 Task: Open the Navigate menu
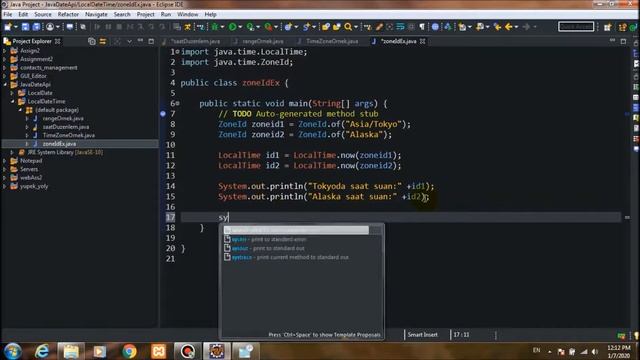click(x=96, y=14)
